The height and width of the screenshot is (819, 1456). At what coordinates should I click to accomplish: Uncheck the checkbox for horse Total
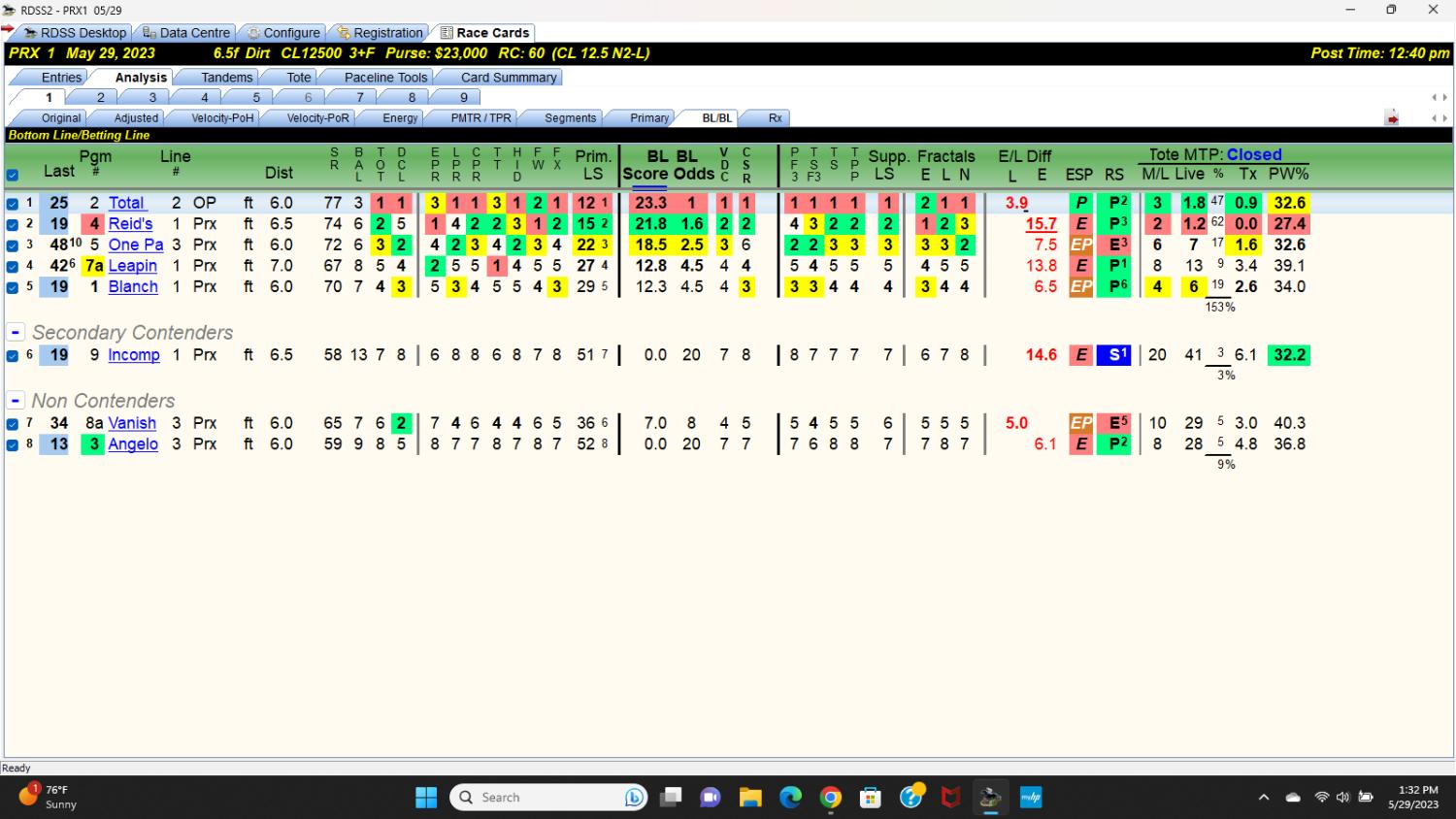[13, 204]
